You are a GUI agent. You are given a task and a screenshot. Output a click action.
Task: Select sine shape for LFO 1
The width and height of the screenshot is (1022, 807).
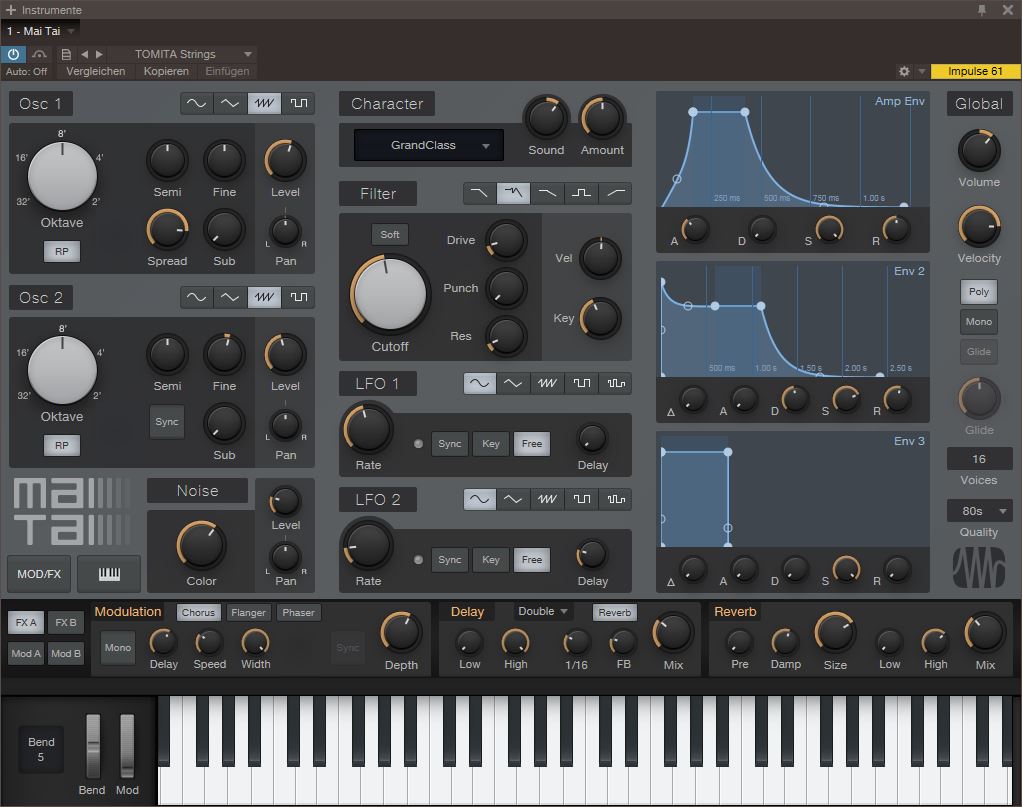tap(479, 383)
